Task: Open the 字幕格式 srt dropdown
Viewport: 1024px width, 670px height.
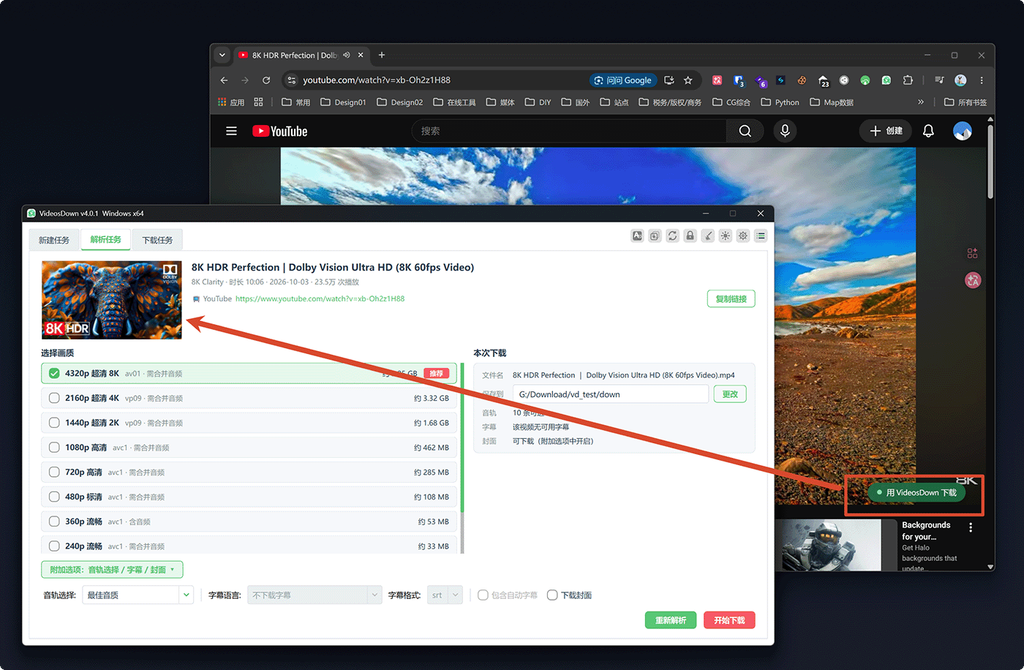Action: [445, 595]
